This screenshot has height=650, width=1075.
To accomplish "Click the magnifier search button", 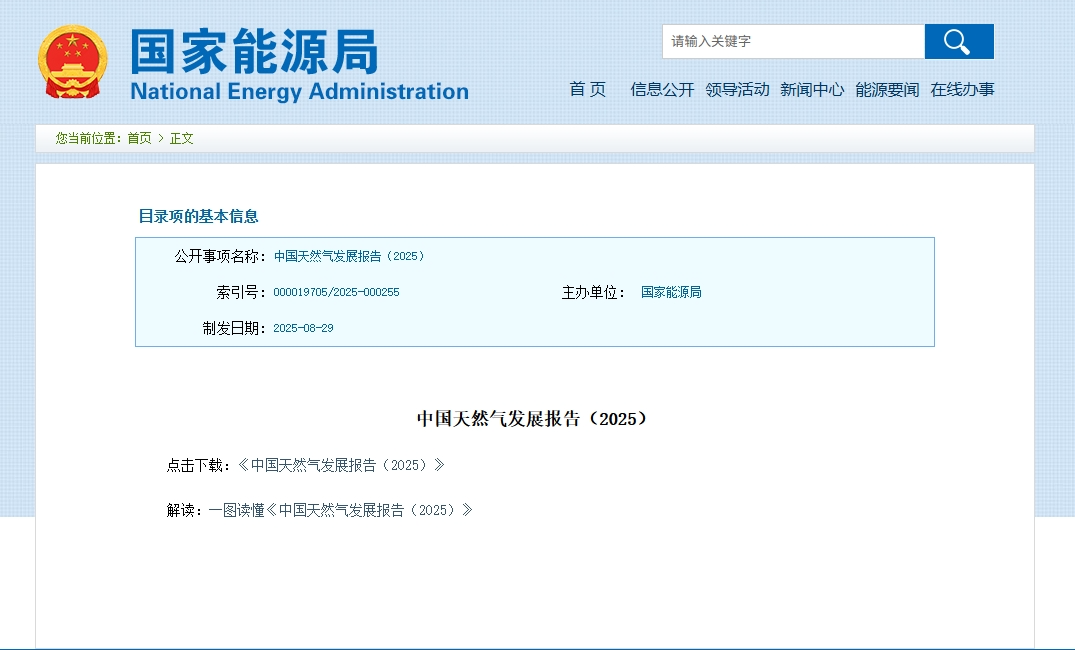I will click(958, 41).
